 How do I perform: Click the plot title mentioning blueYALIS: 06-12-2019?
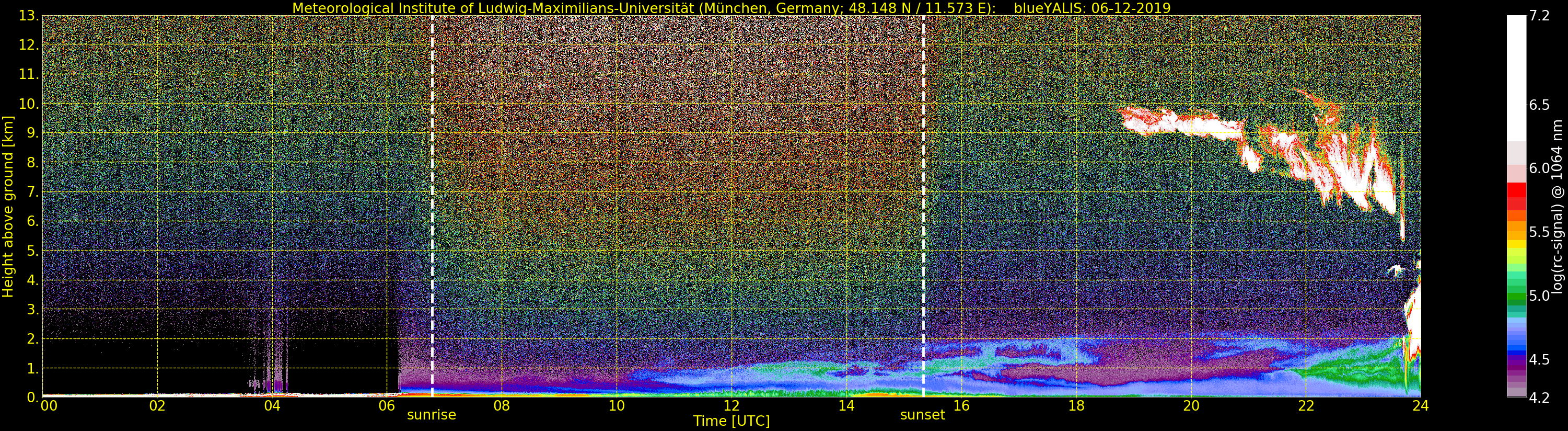pyautogui.click(x=731, y=8)
